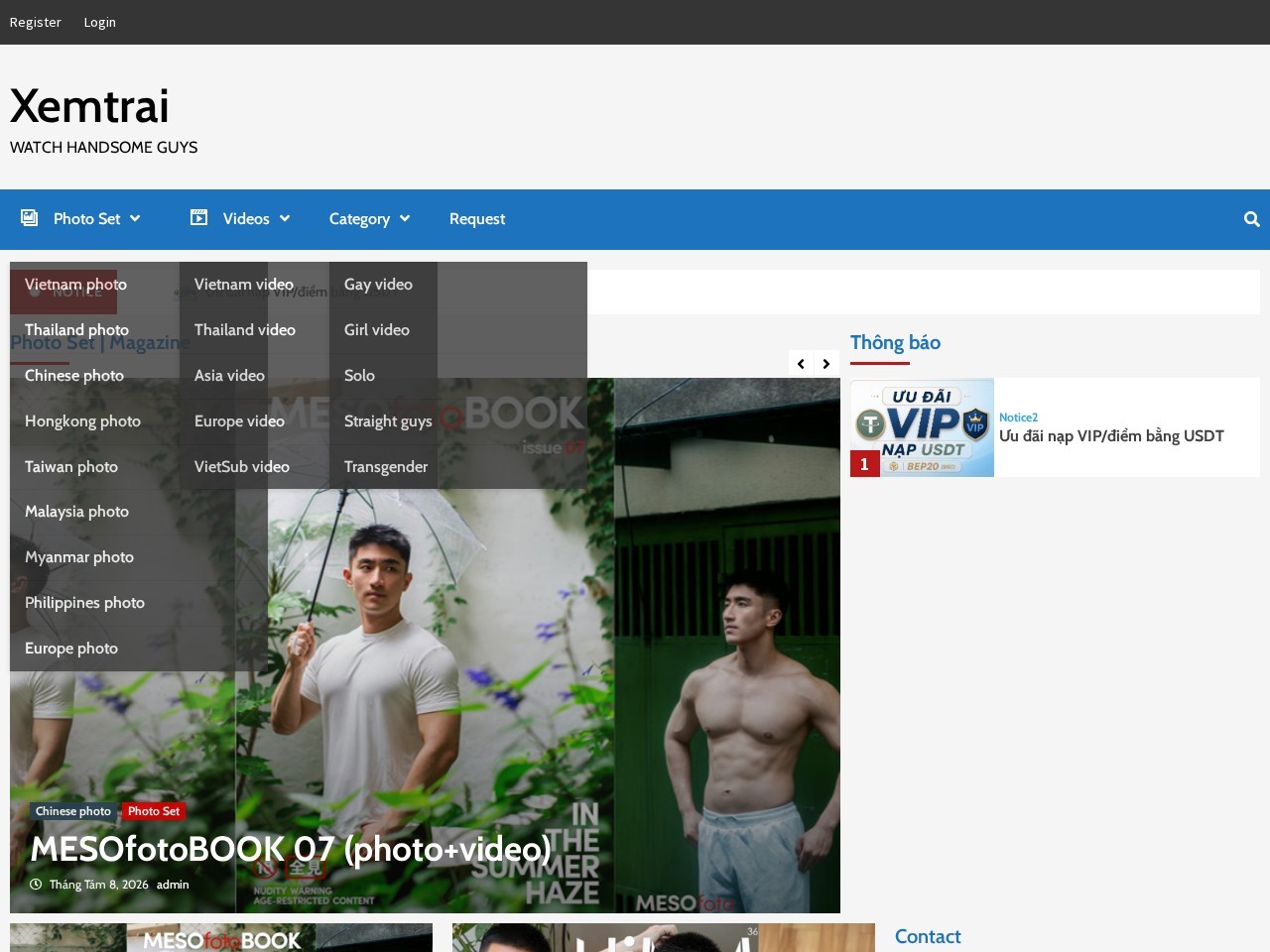Click the Tháng Tám 8, 2026 date
The image size is (1270, 952).
tap(99, 885)
